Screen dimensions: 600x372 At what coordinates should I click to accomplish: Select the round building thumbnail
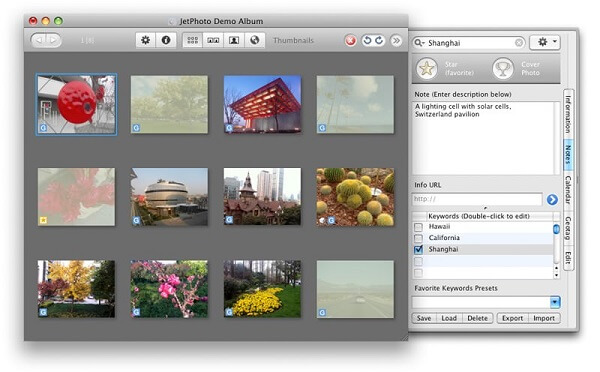pos(170,197)
